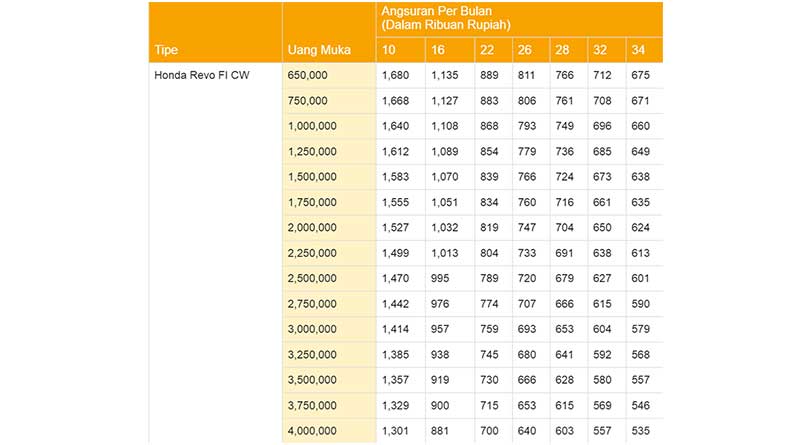Select the 10-month tenor column header
800x445 pixels.
(x=388, y=50)
